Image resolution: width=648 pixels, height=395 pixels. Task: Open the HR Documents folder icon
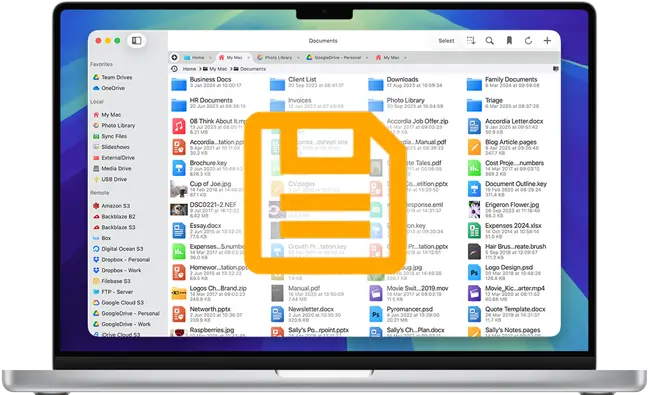(x=179, y=105)
